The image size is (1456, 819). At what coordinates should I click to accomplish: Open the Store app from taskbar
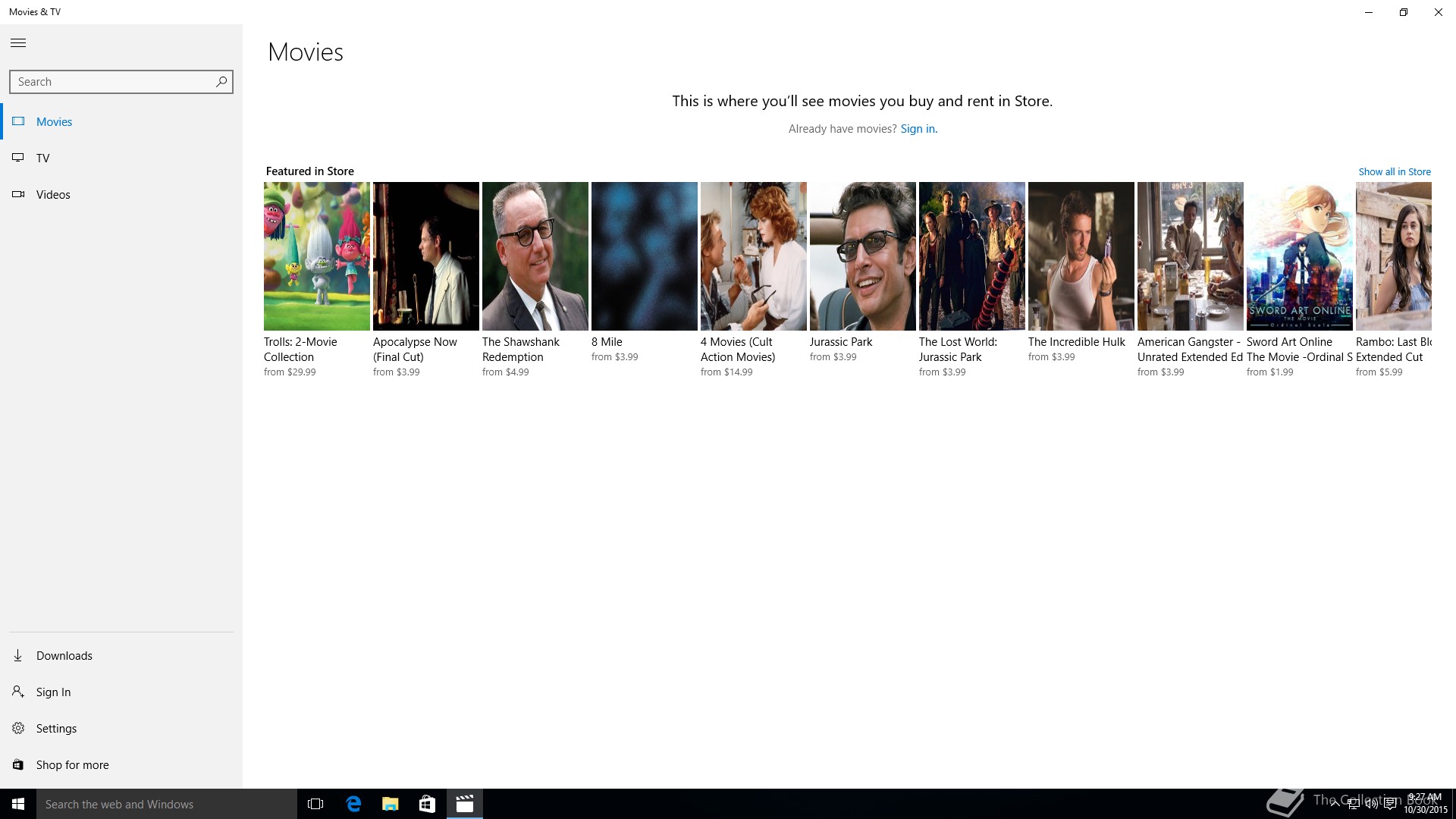pos(428,804)
